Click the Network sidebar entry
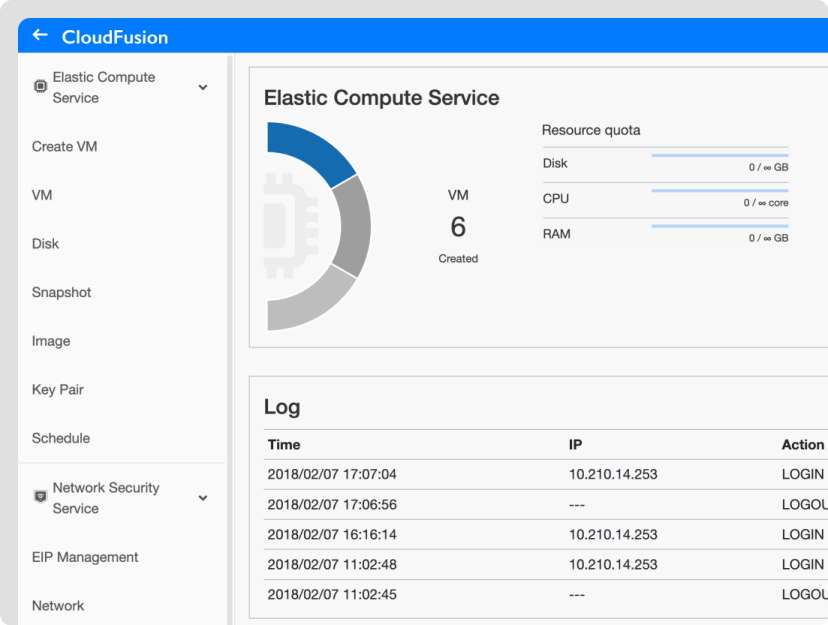Viewport: 828px width, 625px height. tap(58, 605)
